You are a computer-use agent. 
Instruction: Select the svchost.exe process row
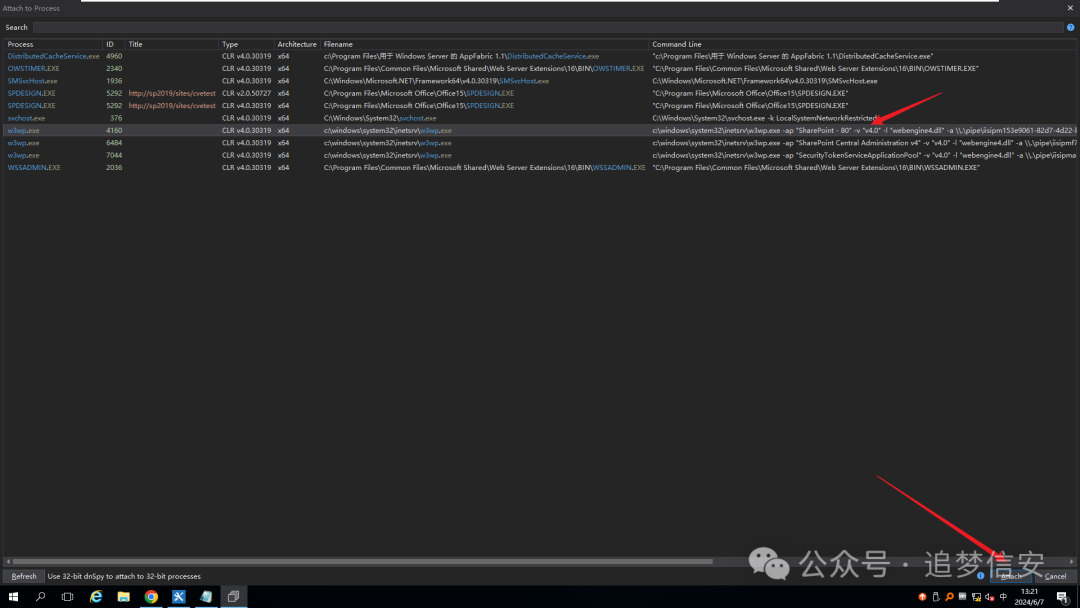(x=540, y=118)
